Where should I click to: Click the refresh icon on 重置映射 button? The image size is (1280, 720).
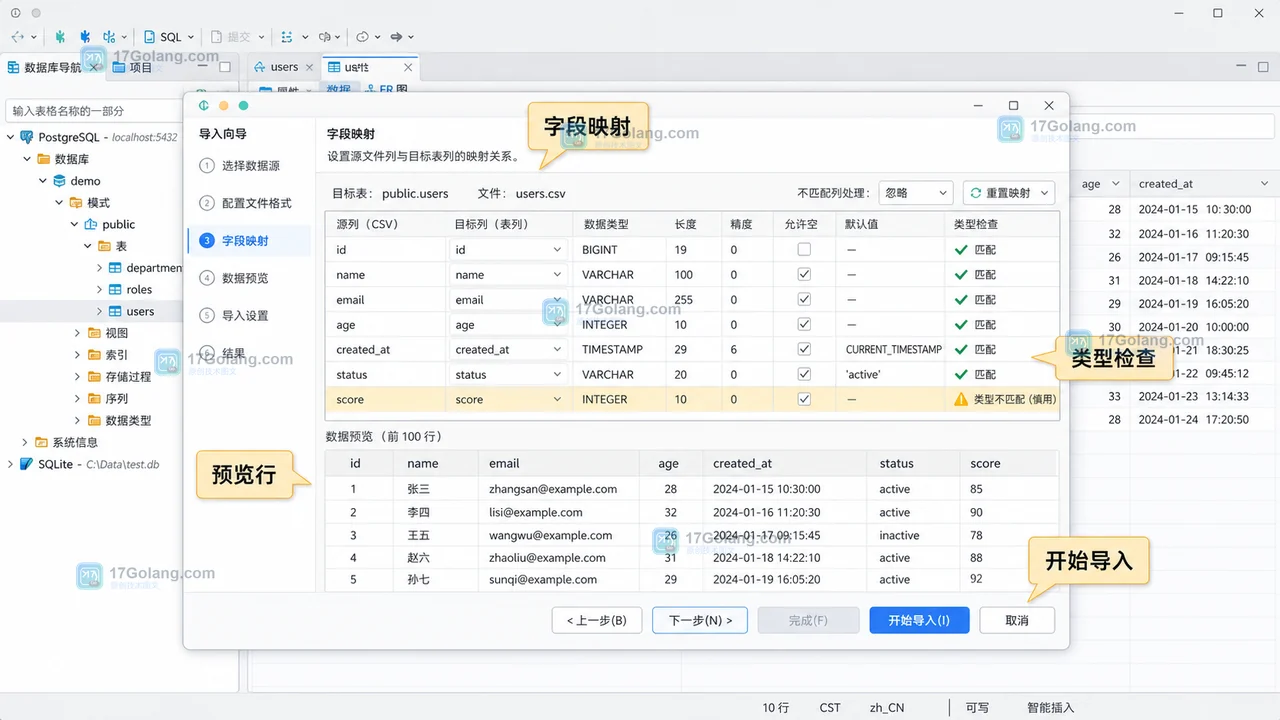click(976, 193)
